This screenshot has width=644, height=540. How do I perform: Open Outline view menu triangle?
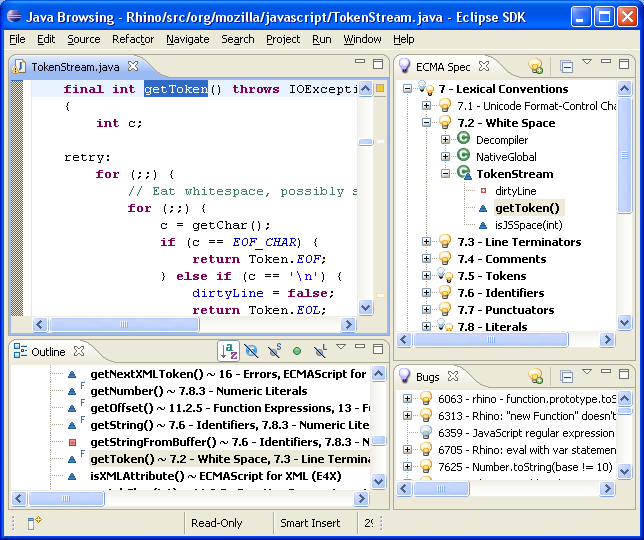341,347
